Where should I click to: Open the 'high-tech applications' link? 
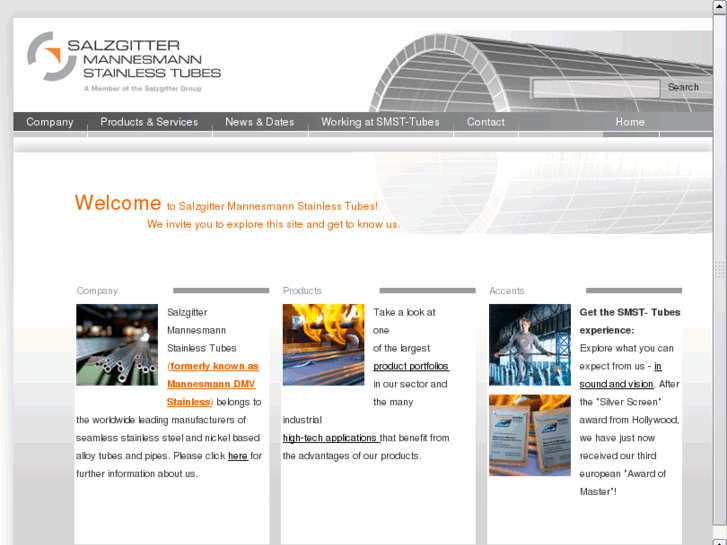[330, 438]
